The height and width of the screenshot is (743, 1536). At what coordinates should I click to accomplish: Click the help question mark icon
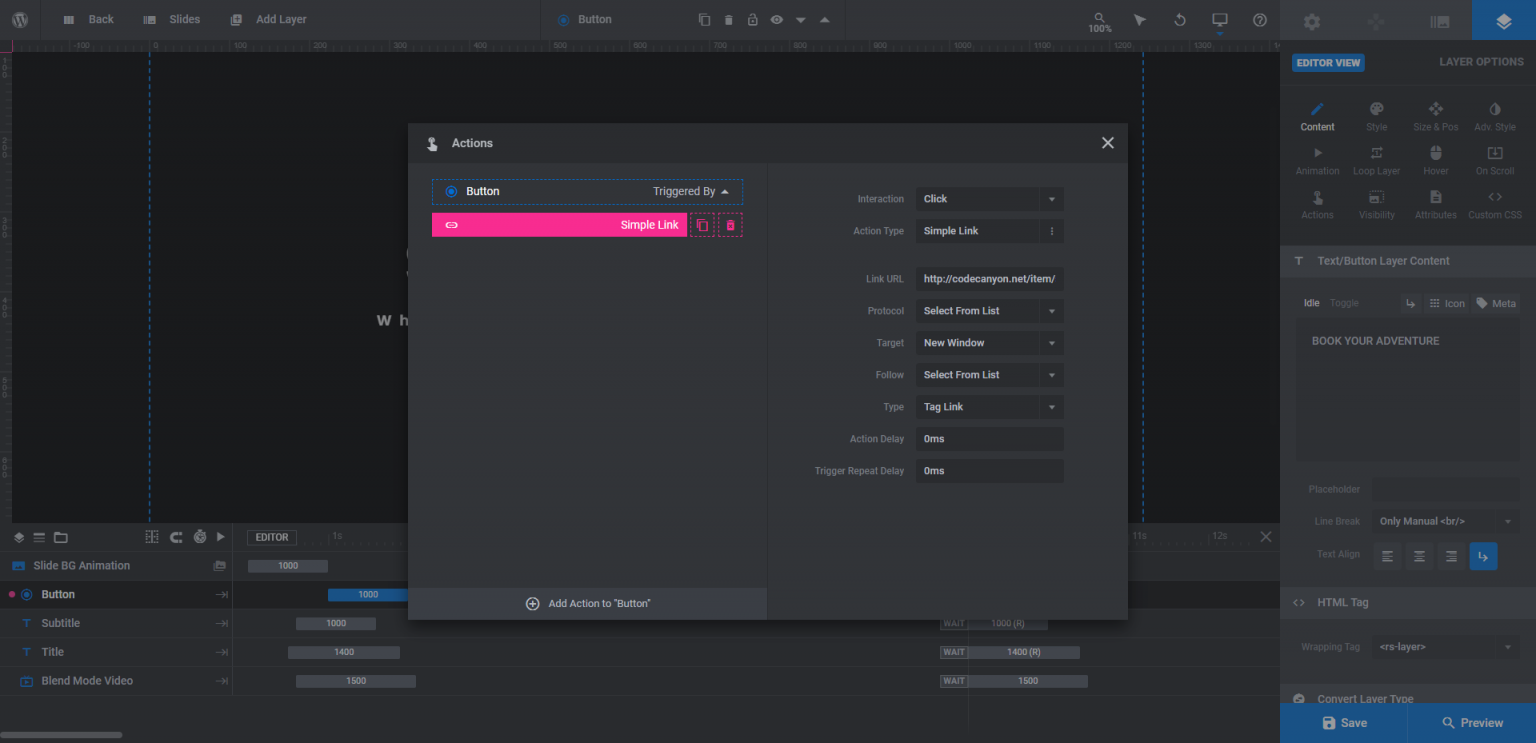[1259, 19]
